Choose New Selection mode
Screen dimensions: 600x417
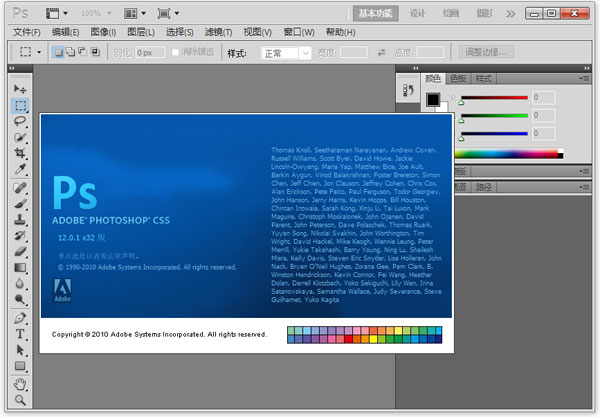coord(58,52)
